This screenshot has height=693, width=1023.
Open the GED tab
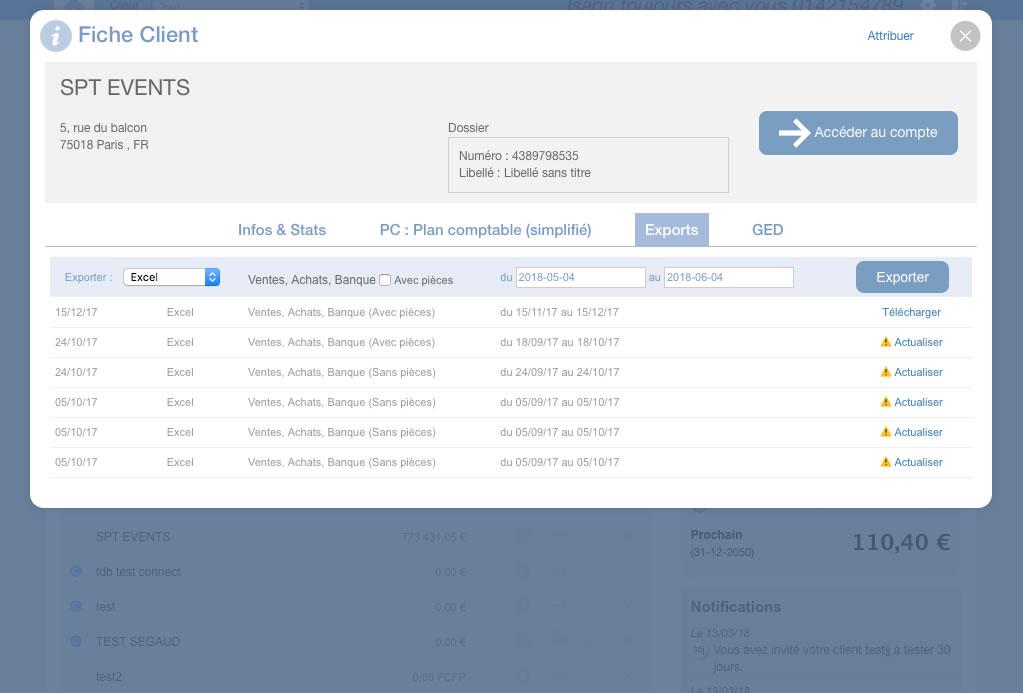click(767, 230)
